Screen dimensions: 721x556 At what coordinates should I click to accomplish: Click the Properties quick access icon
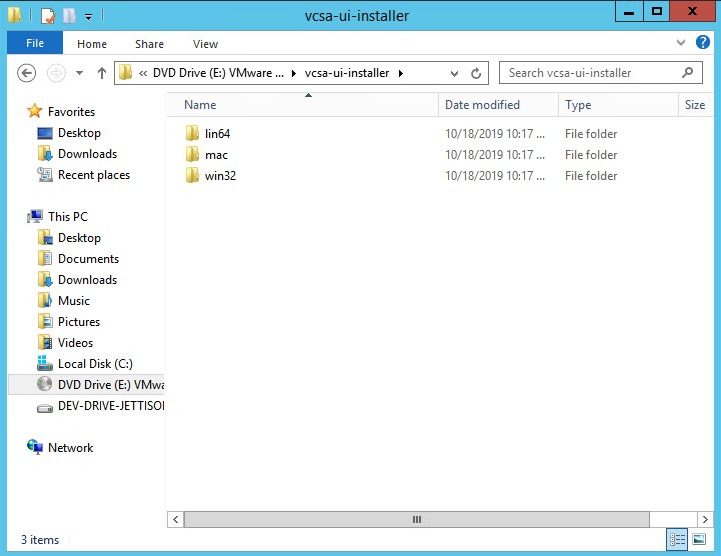click(48, 16)
